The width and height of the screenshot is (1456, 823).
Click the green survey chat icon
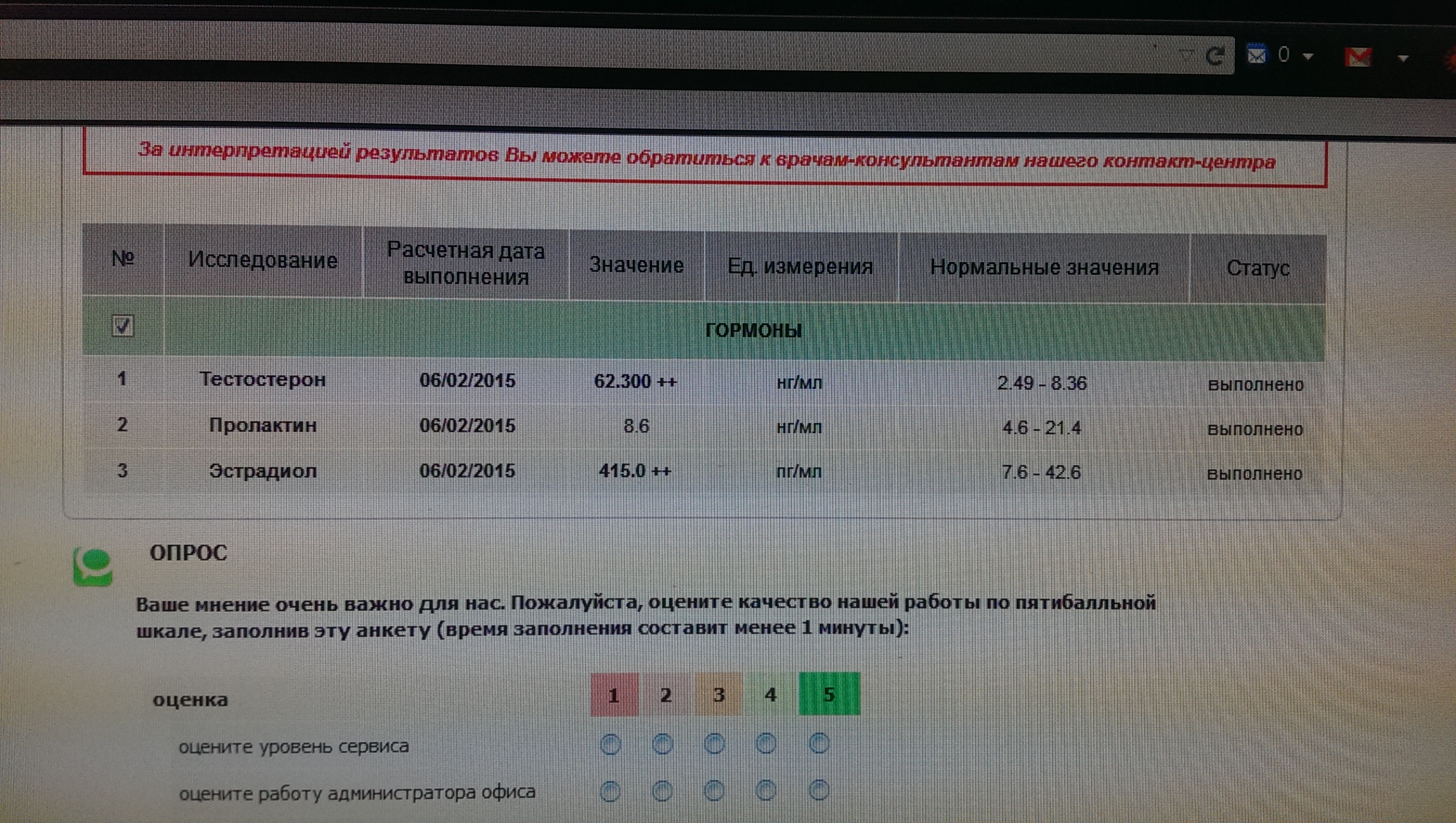click(x=93, y=566)
